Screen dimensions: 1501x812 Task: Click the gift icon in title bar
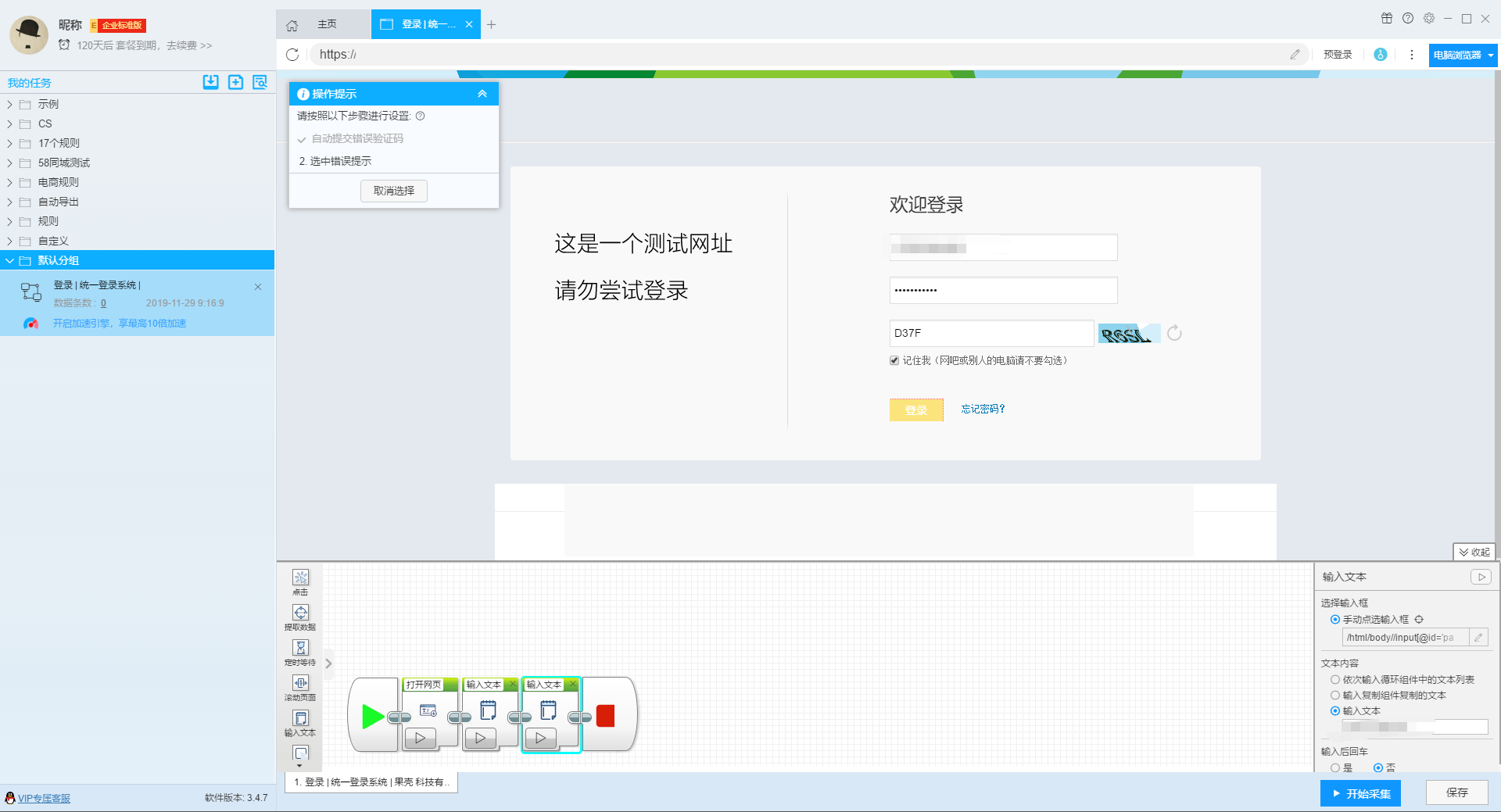click(1387, 18)
